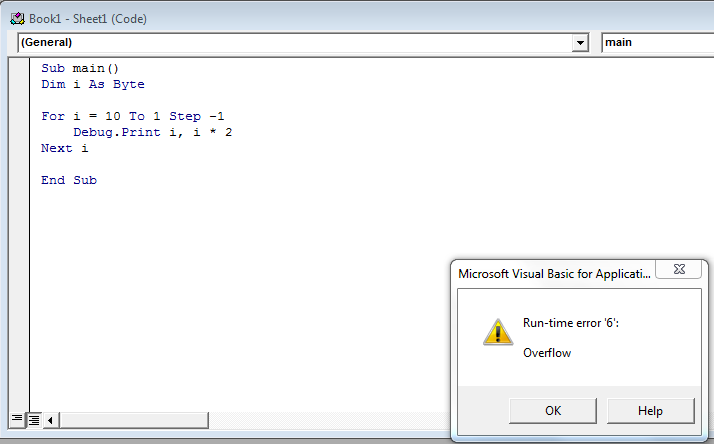Switch to Full Module View icon

34,419
